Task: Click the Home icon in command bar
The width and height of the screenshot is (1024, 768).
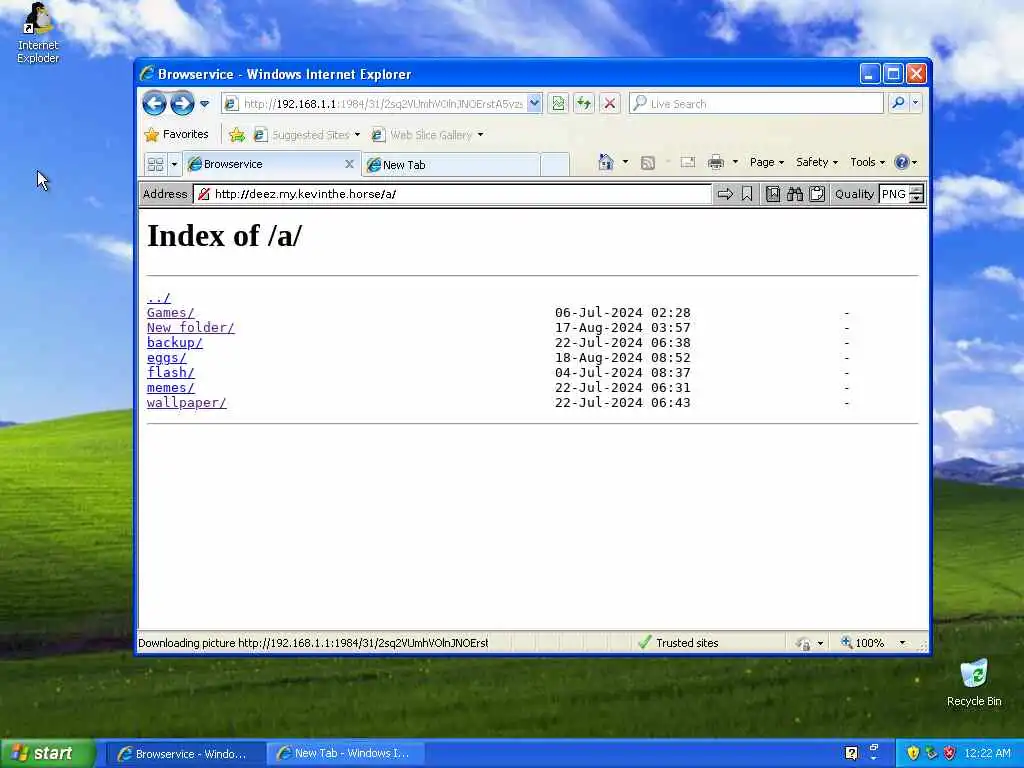Action: tap(606, 162)
